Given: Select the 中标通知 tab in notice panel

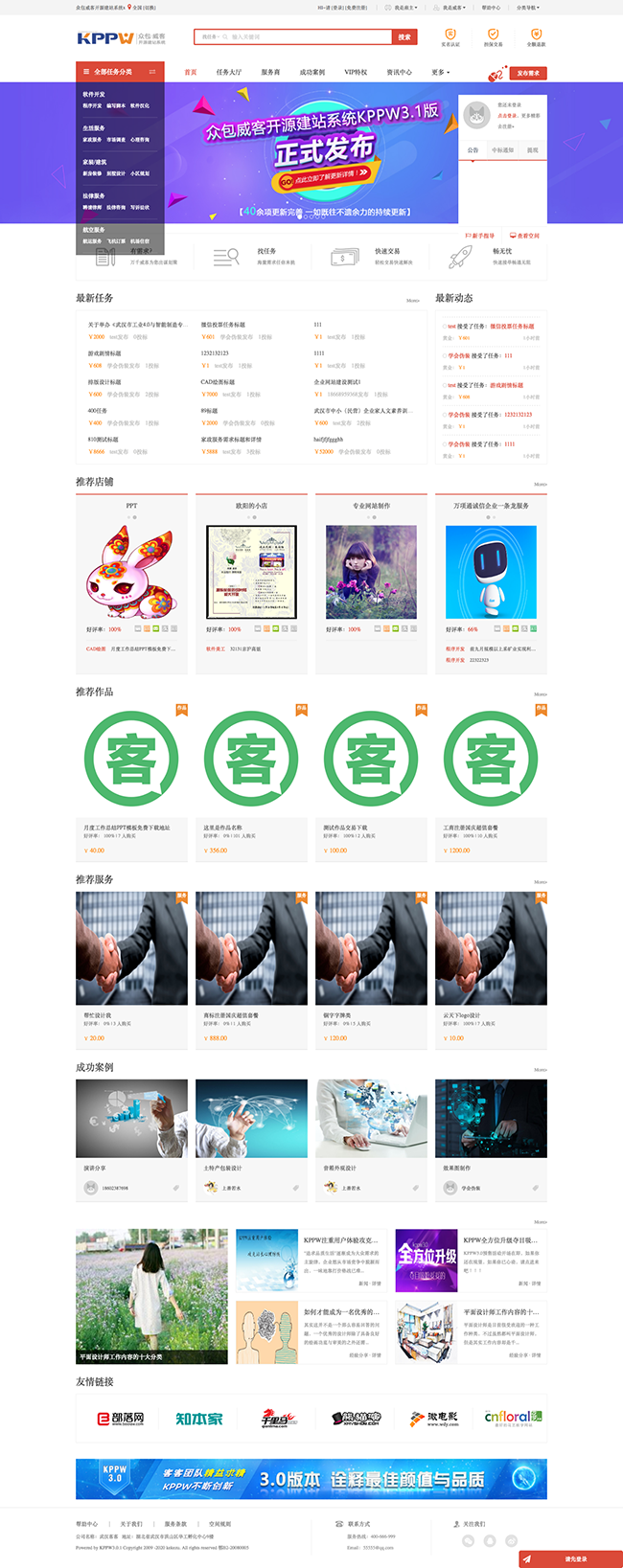Looking at the screenshot, I should [502, 150].
